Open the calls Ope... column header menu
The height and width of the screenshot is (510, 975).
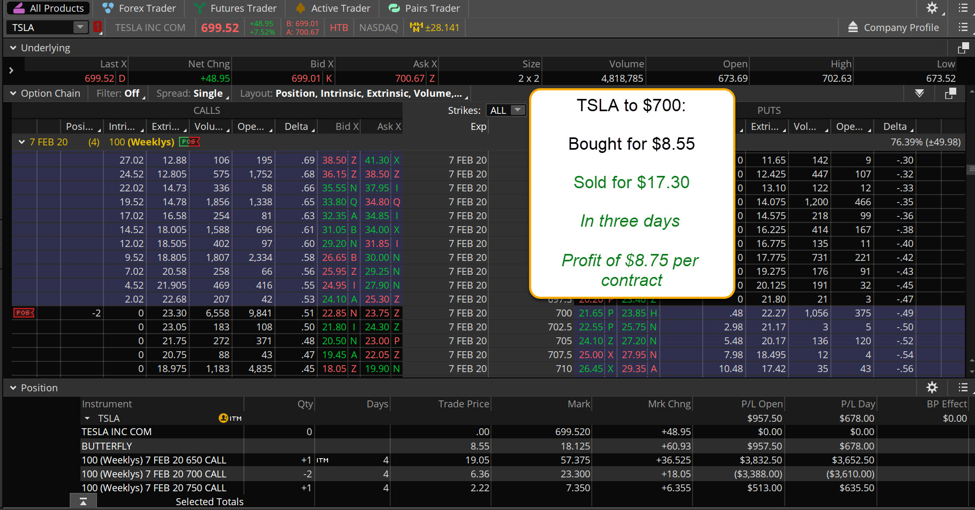coord(254,126)
